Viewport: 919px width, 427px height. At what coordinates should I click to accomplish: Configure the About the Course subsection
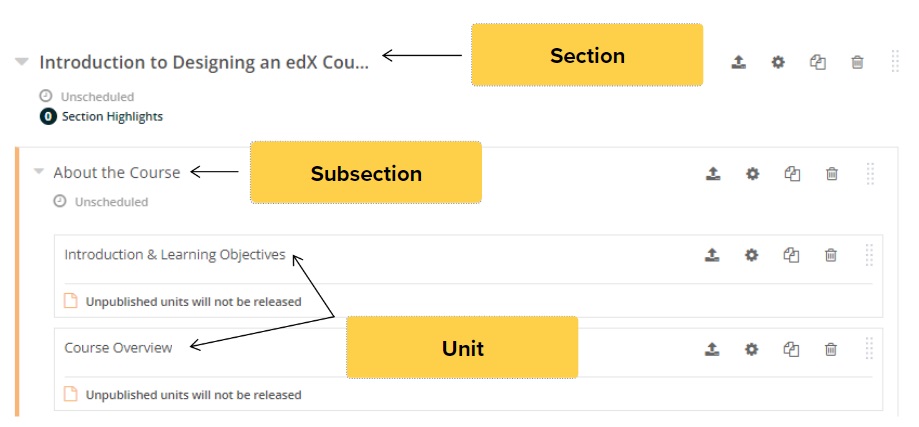752,173
